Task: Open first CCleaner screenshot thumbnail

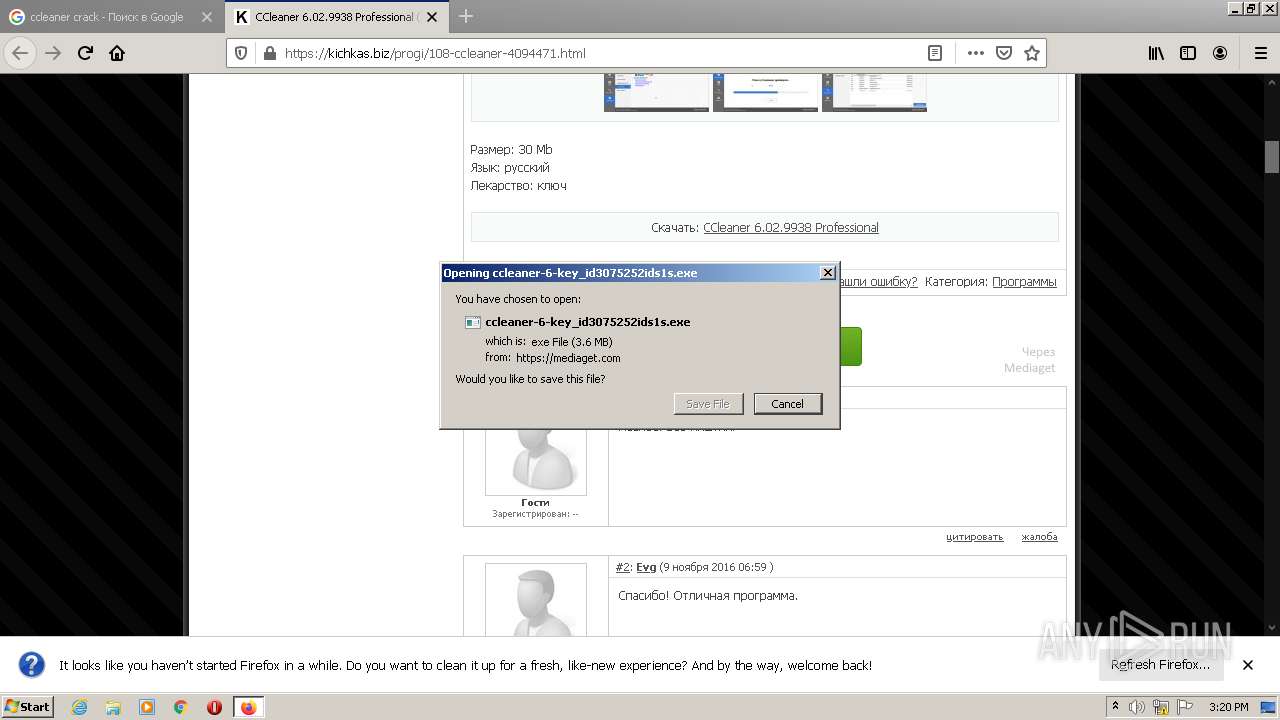Action: coord(656,92)
